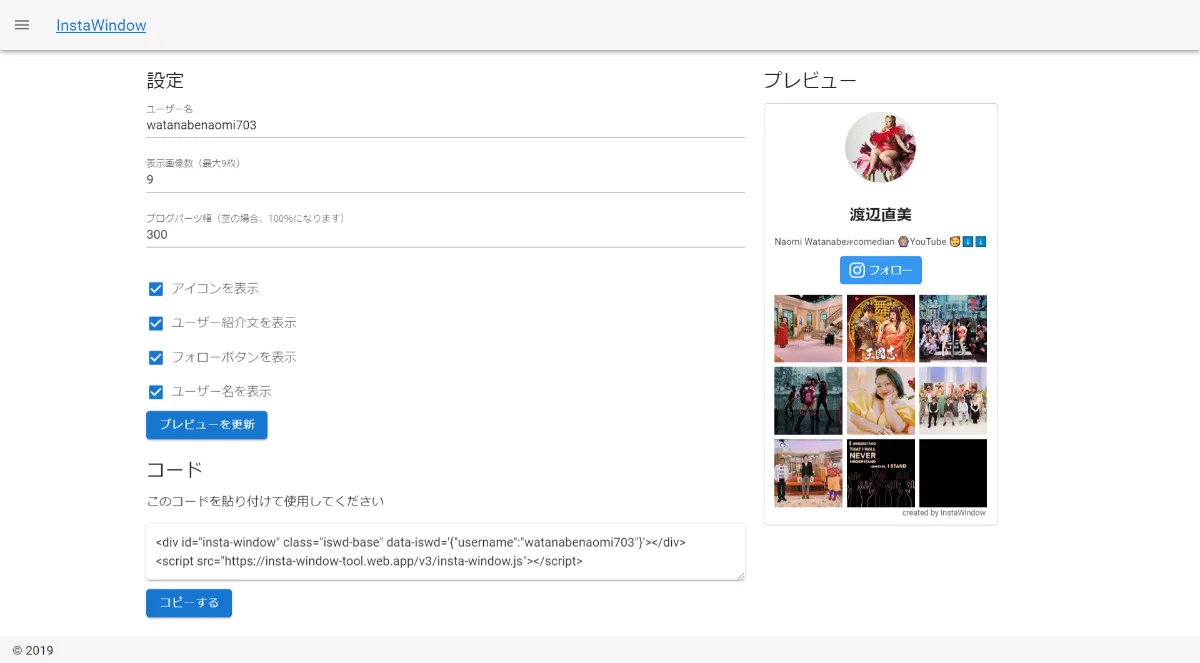1200x663 pixels.
Task: Click the 渡辺直美 name in preview
Action: [881, 214]
